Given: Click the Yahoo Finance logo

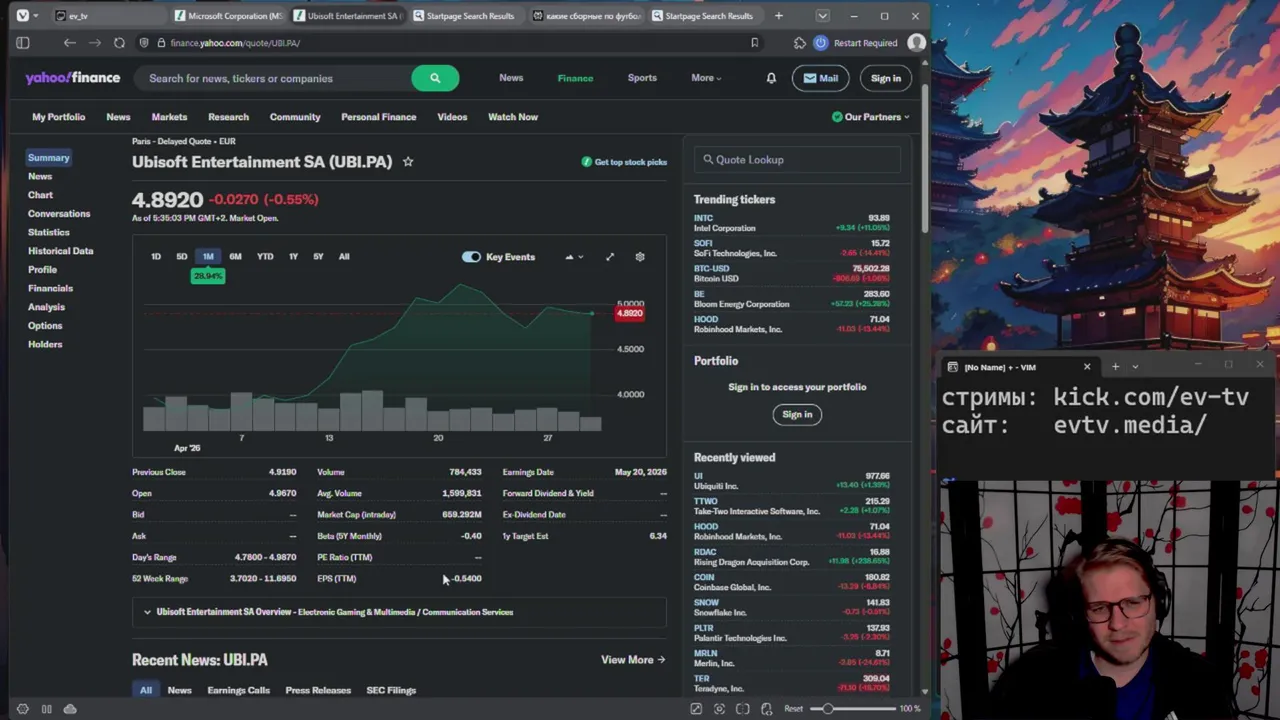Looking at the screenshot, I should click(73, 78).
